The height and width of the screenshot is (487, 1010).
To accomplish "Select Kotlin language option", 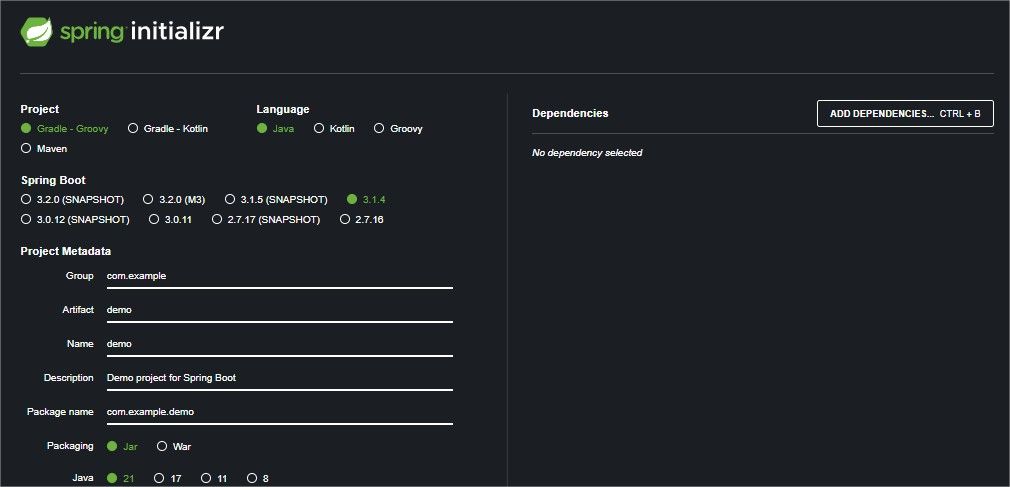I will 334,128.
